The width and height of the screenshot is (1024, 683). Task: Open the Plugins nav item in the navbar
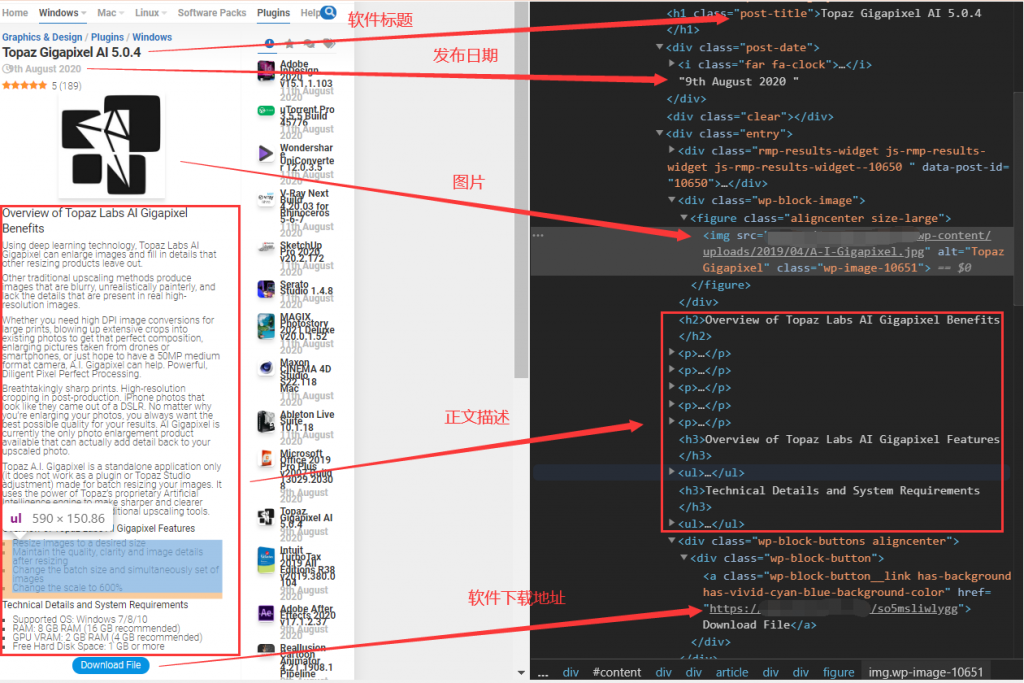[273, 12]
